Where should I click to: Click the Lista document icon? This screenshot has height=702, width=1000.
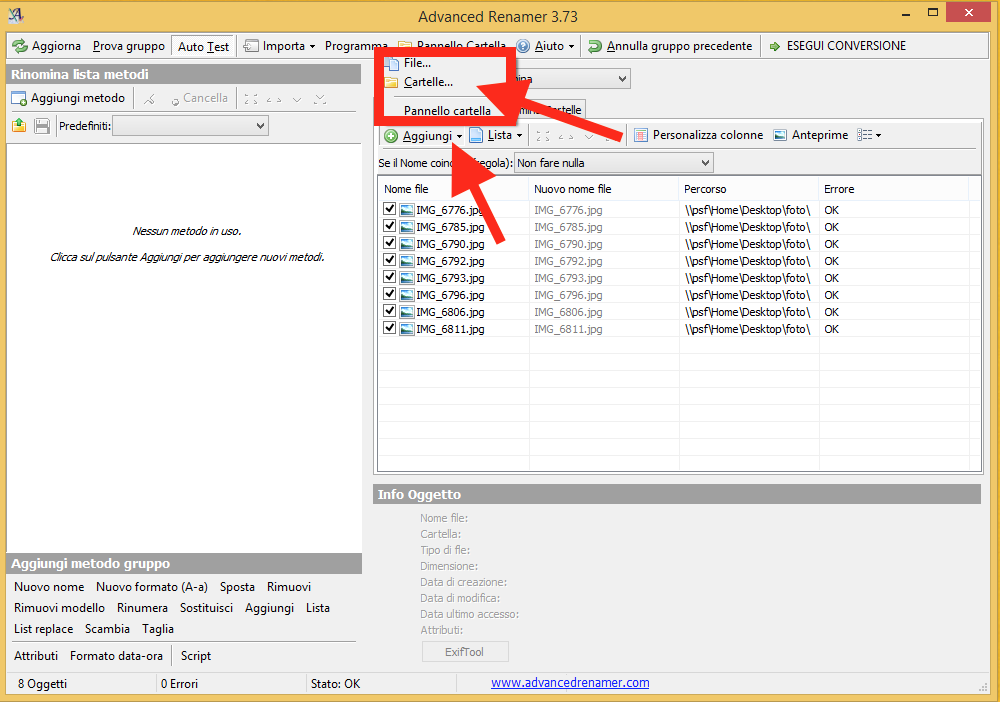point(476,135)
